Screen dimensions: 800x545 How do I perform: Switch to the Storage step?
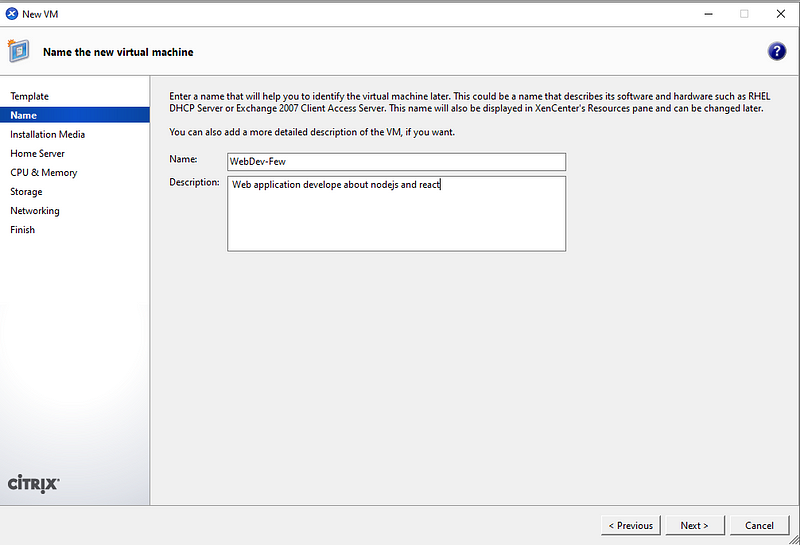(x=26, y=191)
